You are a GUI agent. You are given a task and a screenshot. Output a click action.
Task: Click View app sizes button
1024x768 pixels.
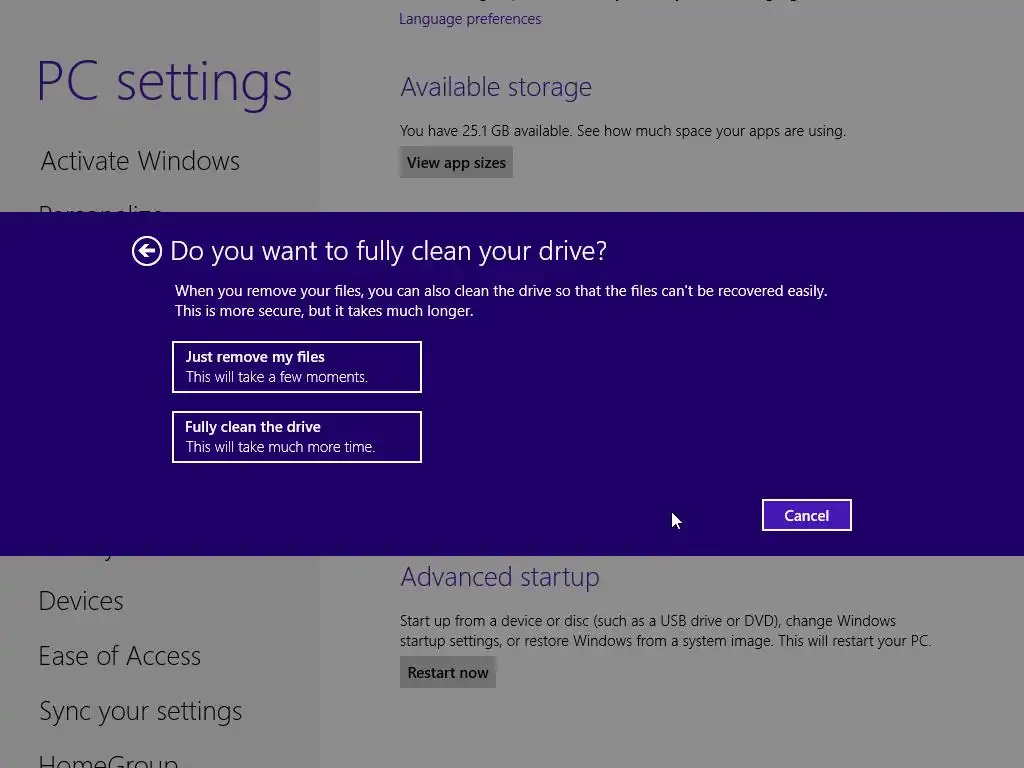pos(456,163)
